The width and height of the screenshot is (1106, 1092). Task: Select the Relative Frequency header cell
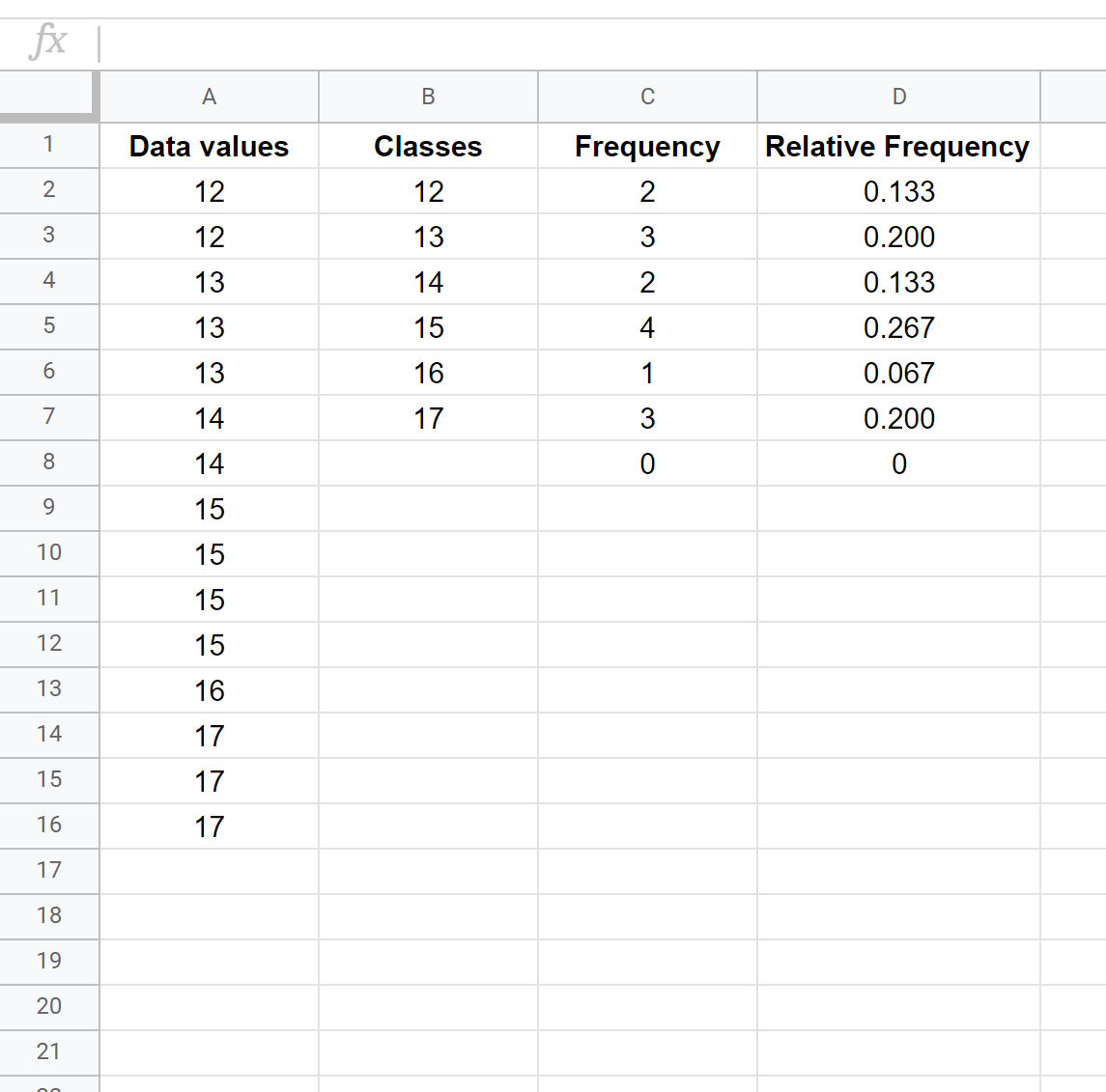[898, 146]
